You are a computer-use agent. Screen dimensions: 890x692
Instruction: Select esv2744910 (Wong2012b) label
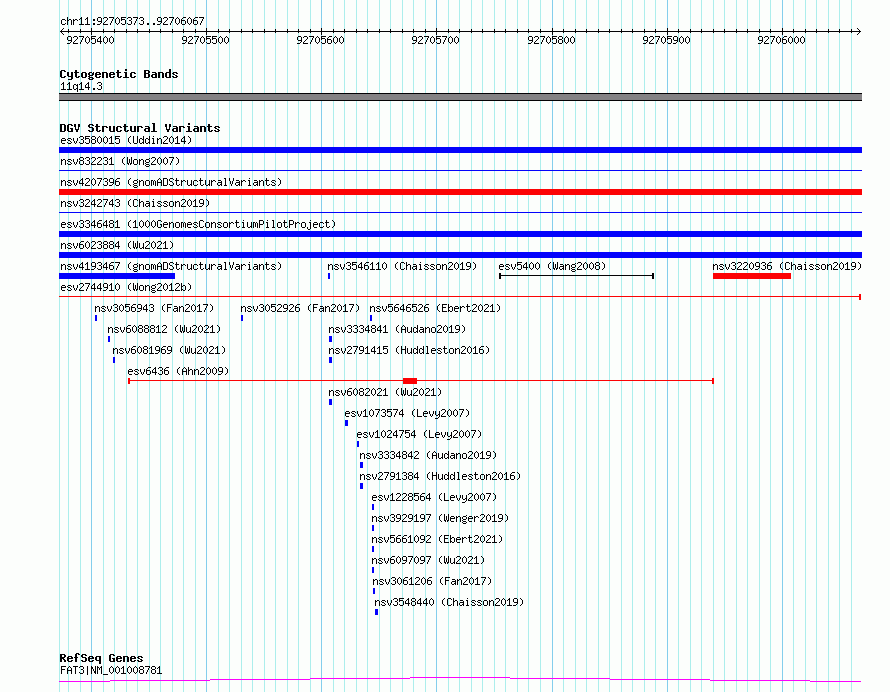[x=126, y=287]
